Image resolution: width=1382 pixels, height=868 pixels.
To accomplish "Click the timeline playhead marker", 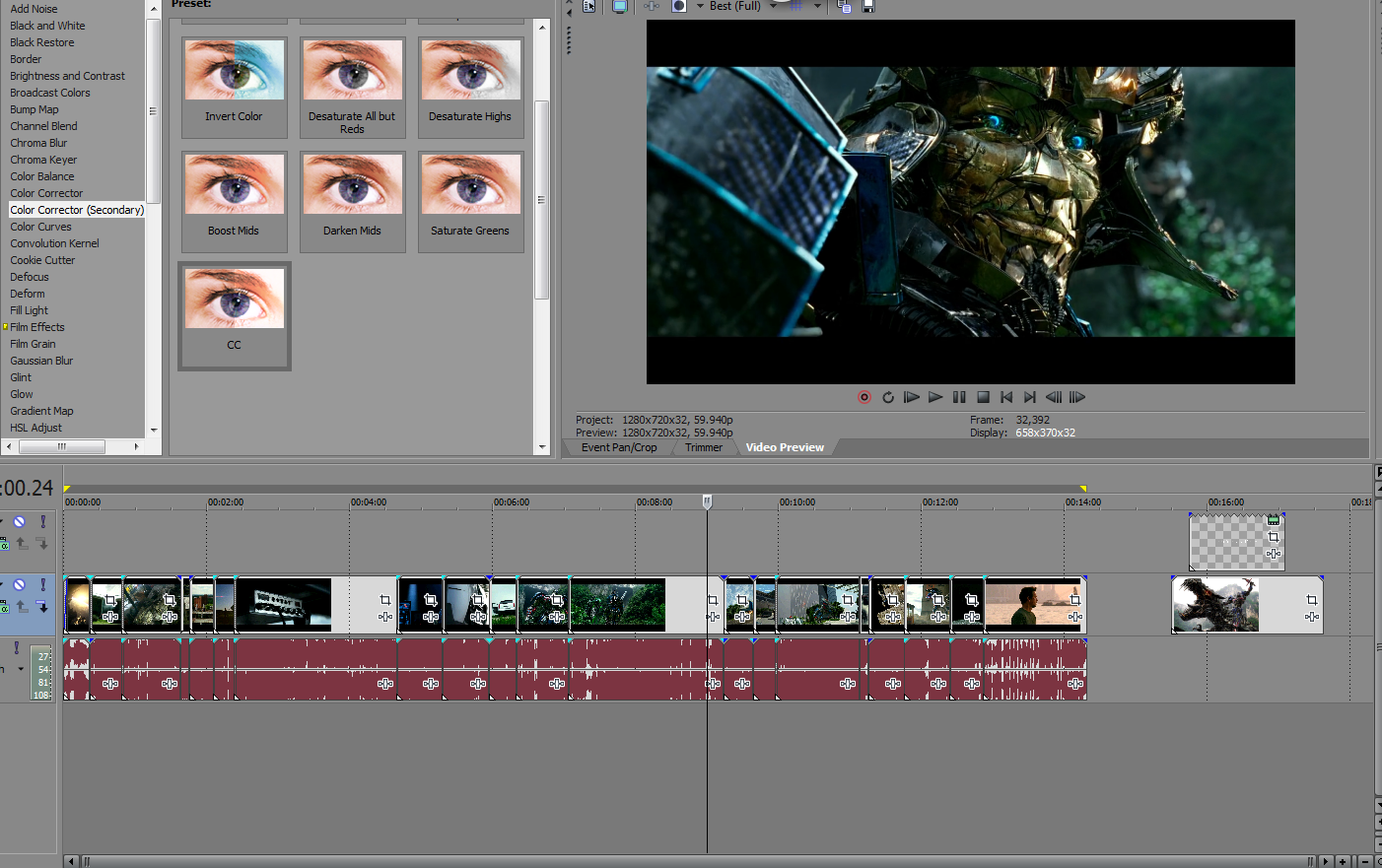I will coord(707,501).
